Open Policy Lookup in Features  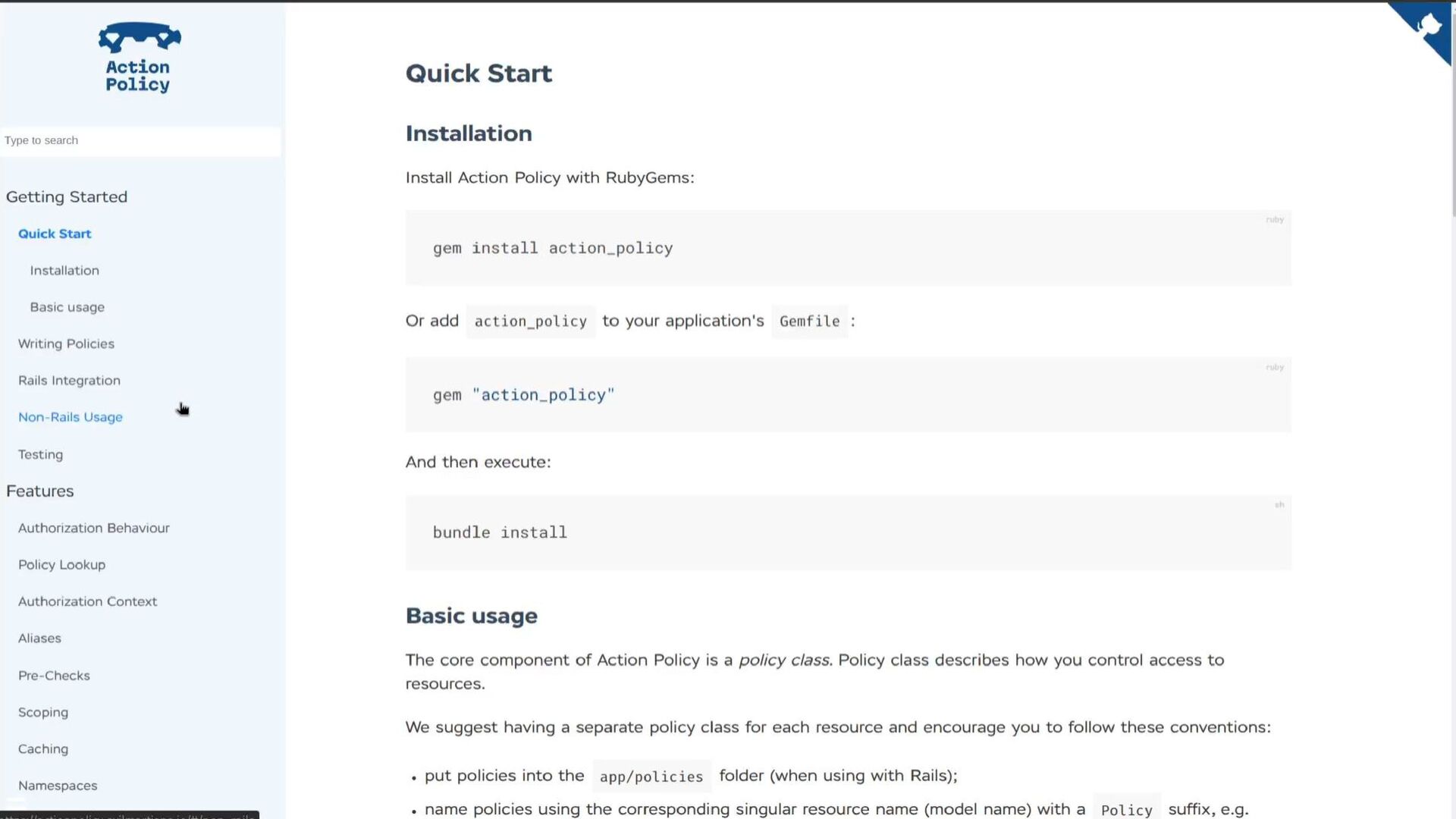pyautogui.click(x=61, y=565)
